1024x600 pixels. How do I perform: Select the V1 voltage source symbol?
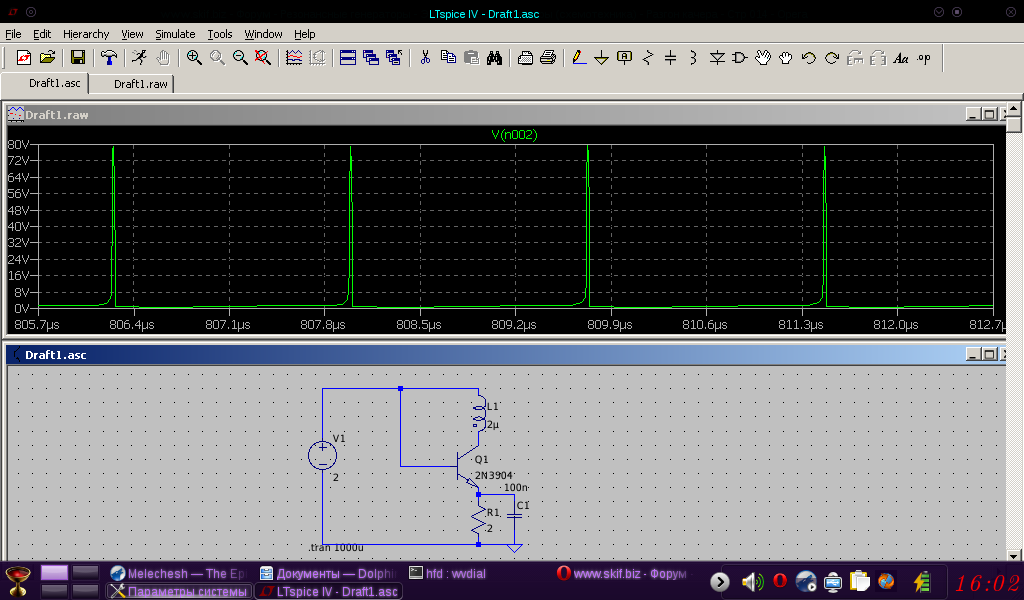pyautogui.click(x=323, y=455)
